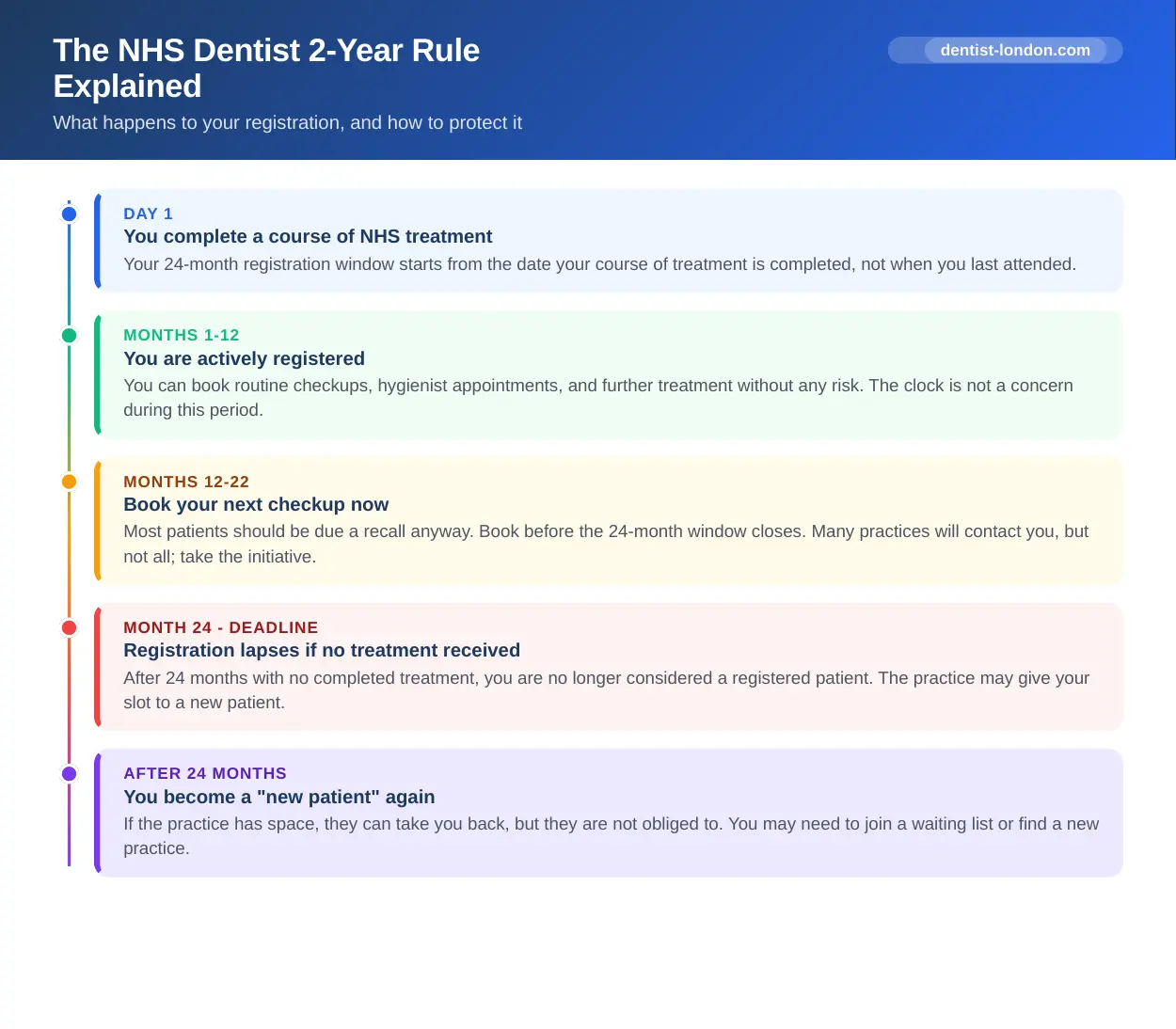Select the red Month 24 deadline dot
The image size is (1176, 1029).
[x=69, y=627]
